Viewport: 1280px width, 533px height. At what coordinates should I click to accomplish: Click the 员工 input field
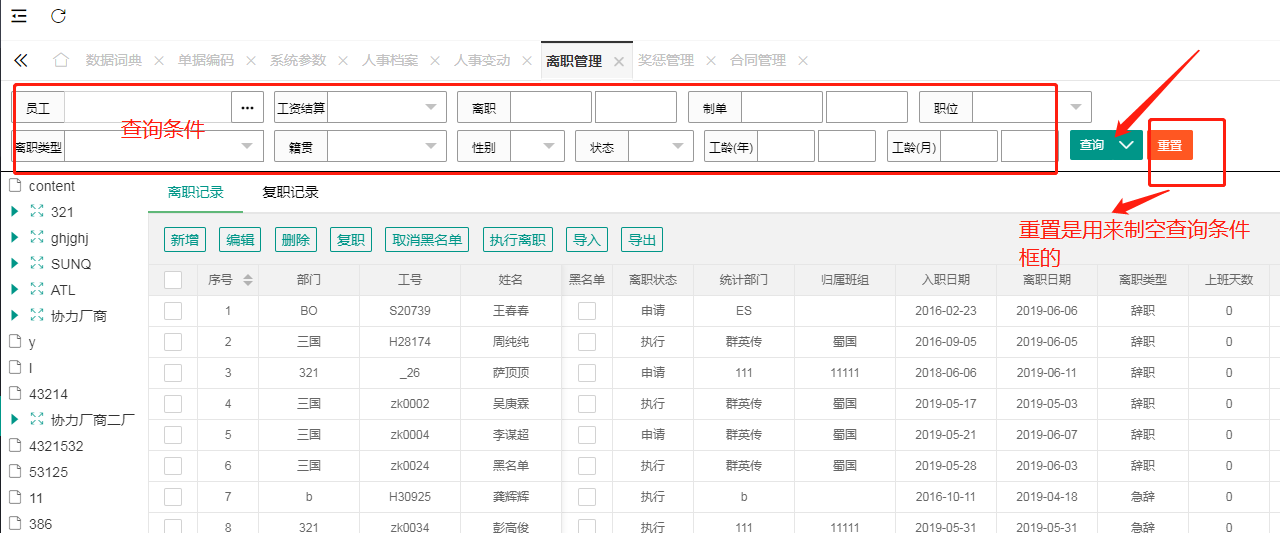click(x=146, y=107)
